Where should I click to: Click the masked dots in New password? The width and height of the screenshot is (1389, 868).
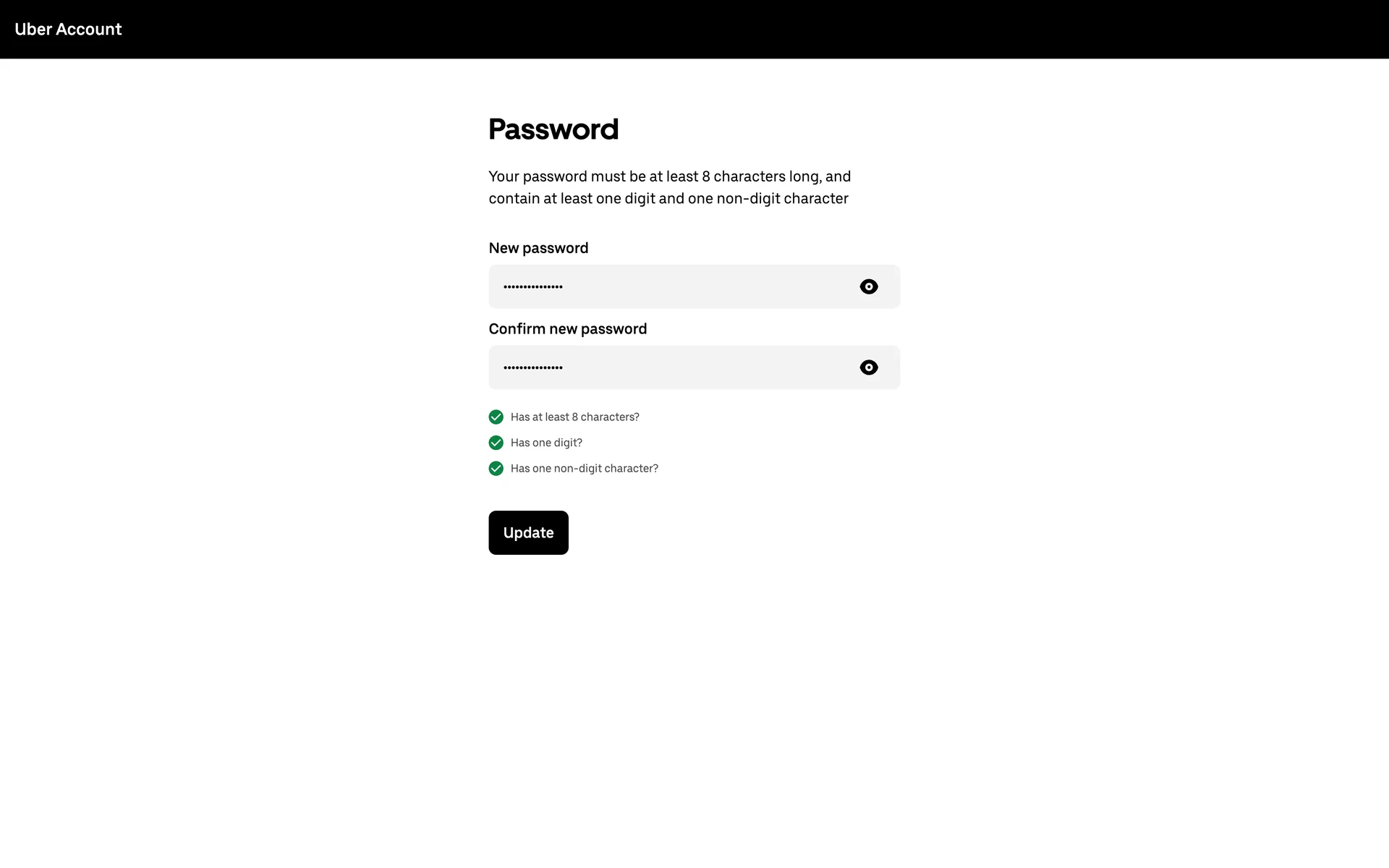click(x=533, y=287)
